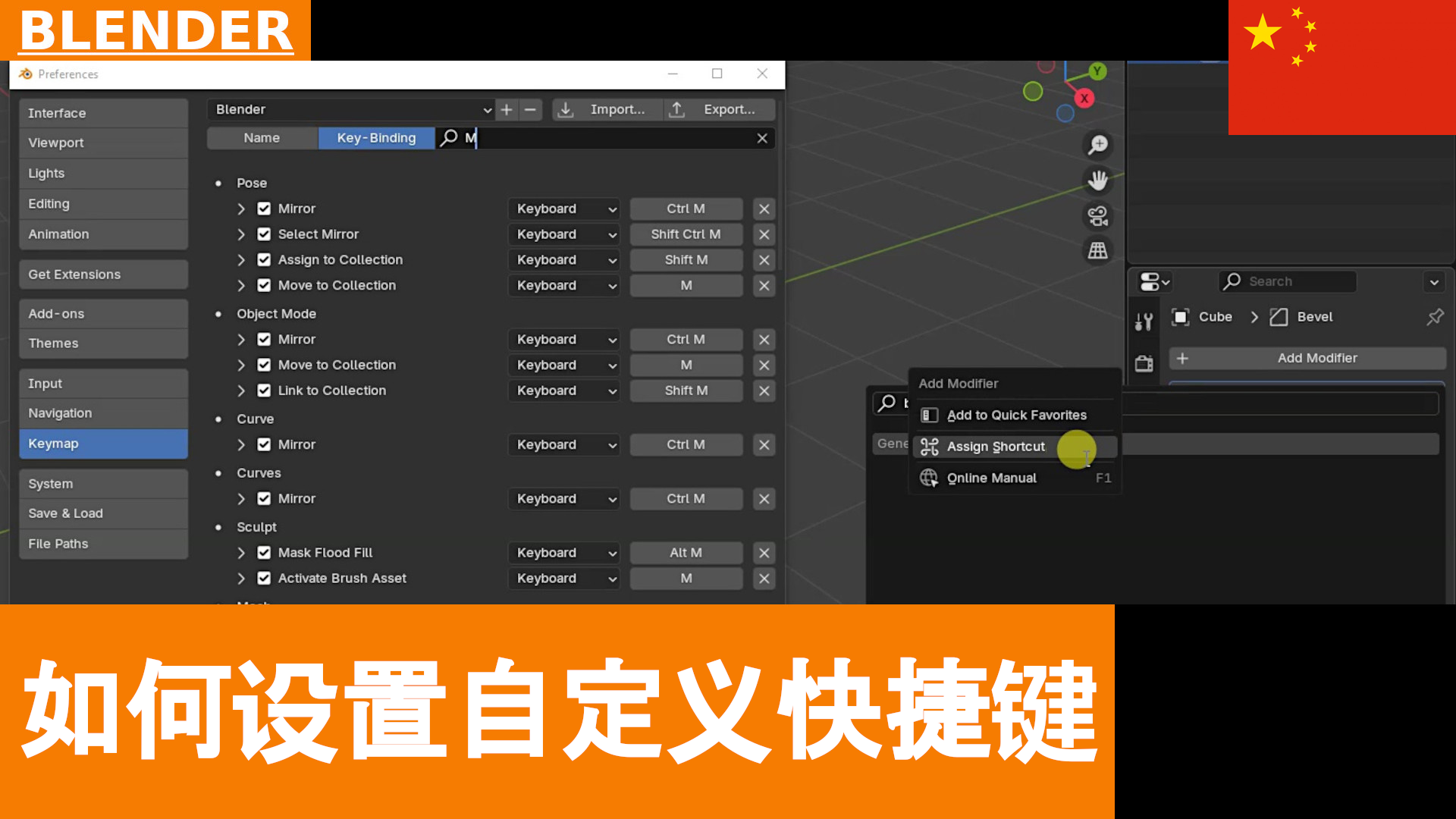Screen dimensions: 1456x819
Task: Expand the Select Mirror entry
Action: click(x=241, y=234)
